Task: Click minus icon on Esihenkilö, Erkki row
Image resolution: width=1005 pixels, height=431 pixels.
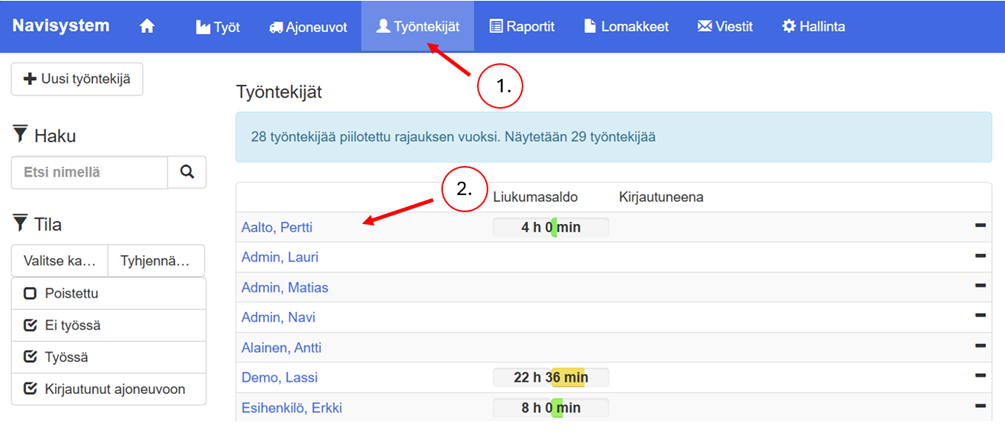Action: tap(980, 407)
